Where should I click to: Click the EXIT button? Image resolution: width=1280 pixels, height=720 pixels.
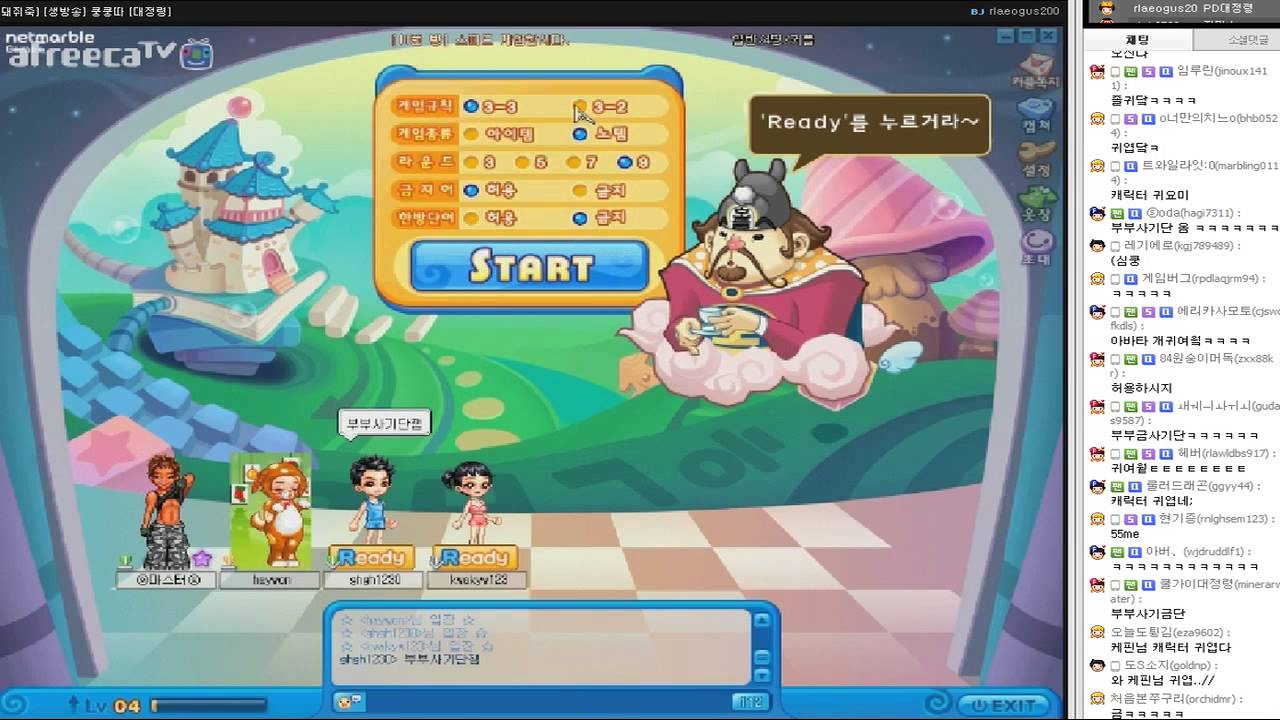(1005, 705)
